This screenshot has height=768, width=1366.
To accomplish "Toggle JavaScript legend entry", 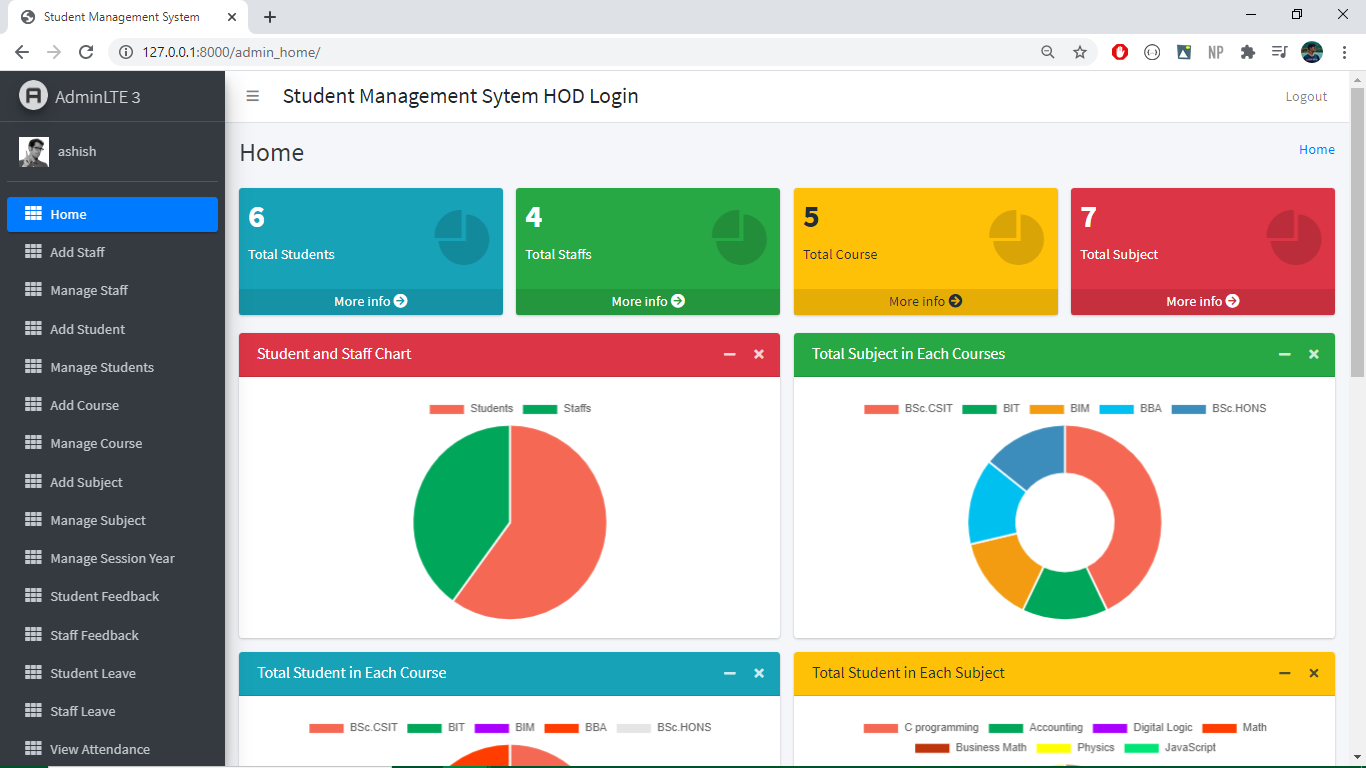I will click(1170, 747).
